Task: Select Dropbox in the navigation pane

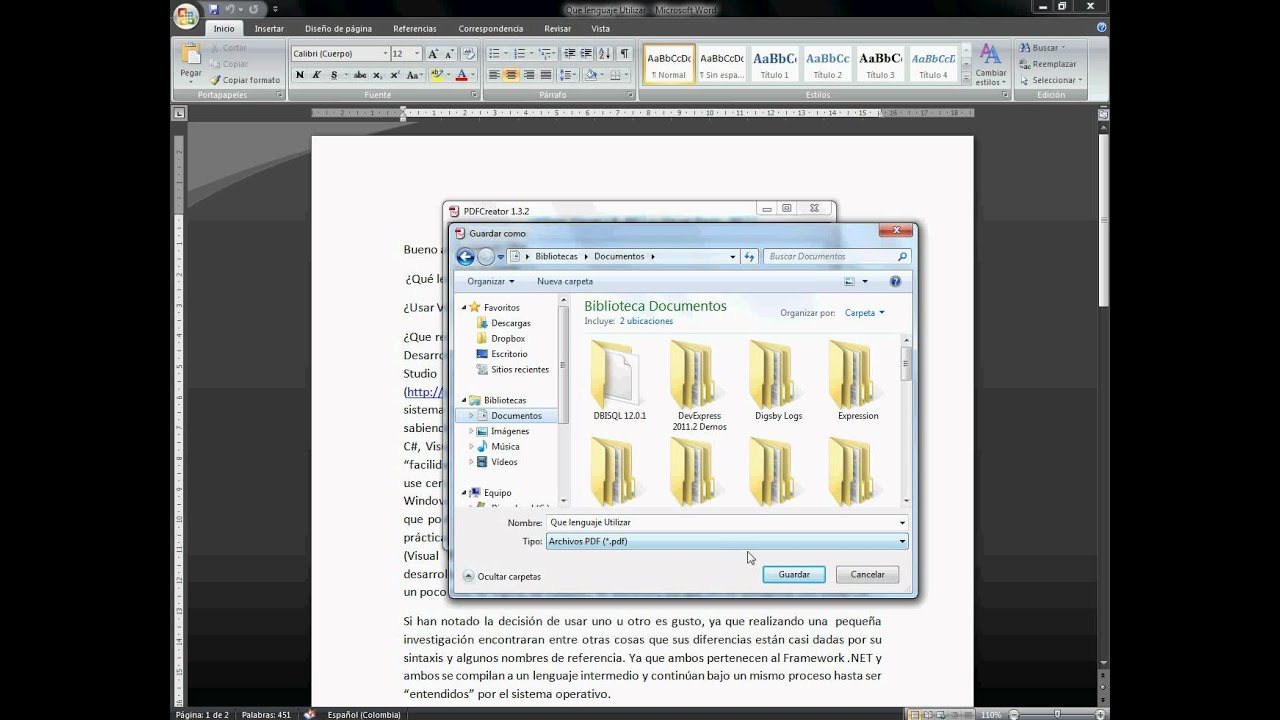Action: [500, 339]
